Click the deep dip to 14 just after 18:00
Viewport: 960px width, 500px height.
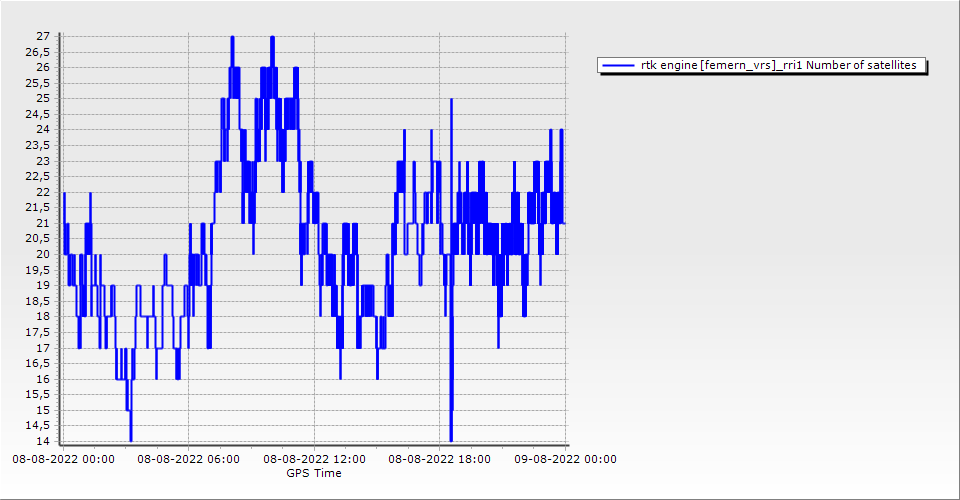click(x=451, y=436)
